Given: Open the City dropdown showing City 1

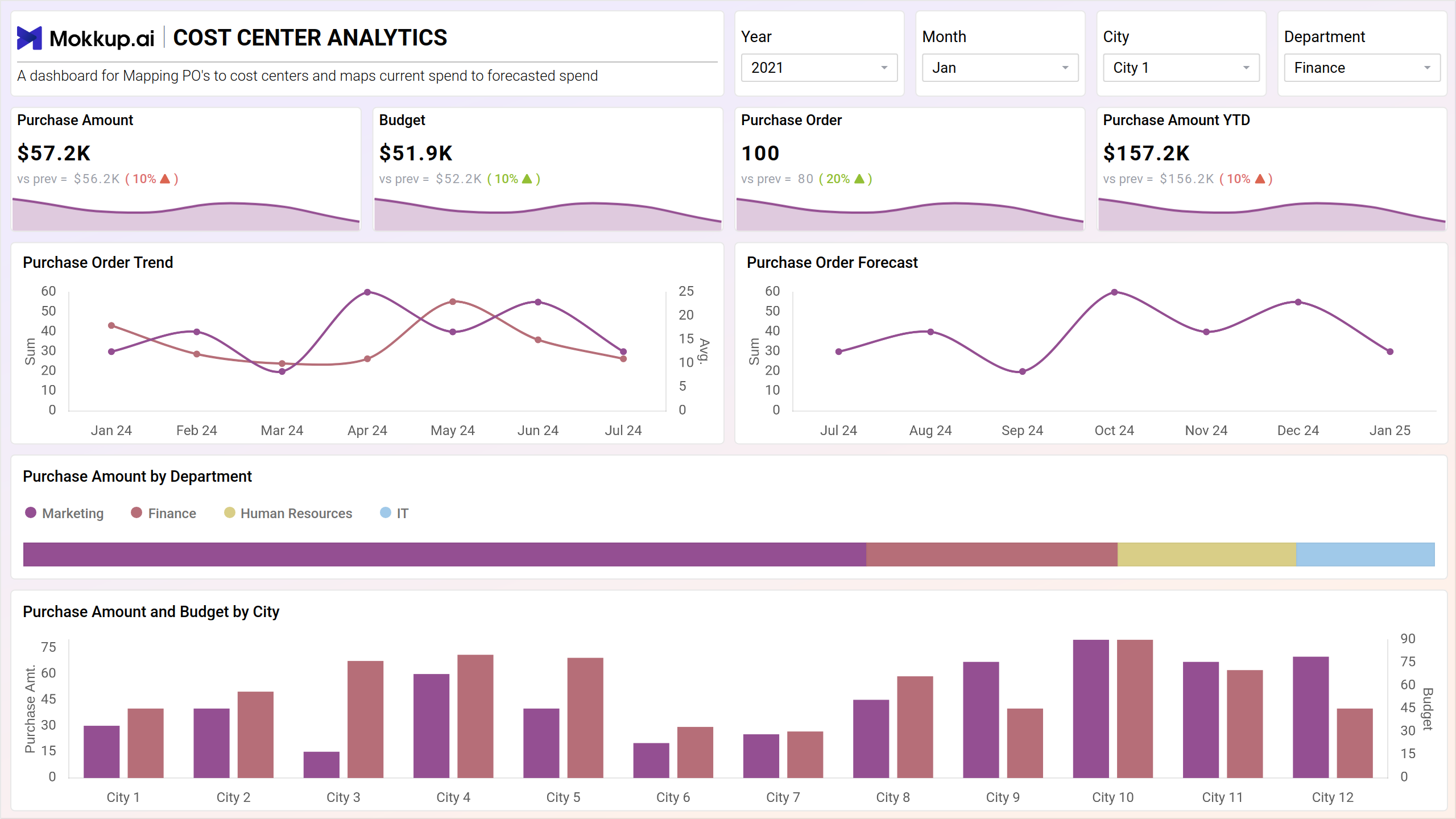Looking at the screenshot, I should click(1181, 68).
